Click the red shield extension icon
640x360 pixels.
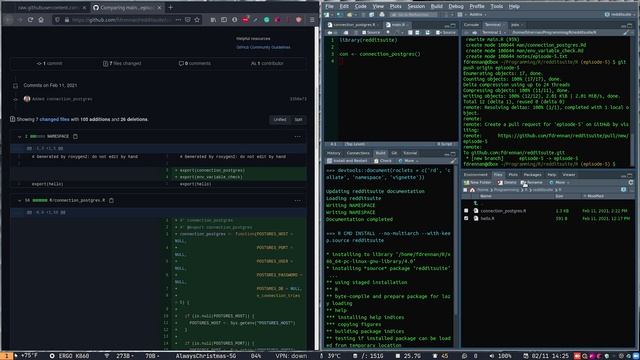299,20
